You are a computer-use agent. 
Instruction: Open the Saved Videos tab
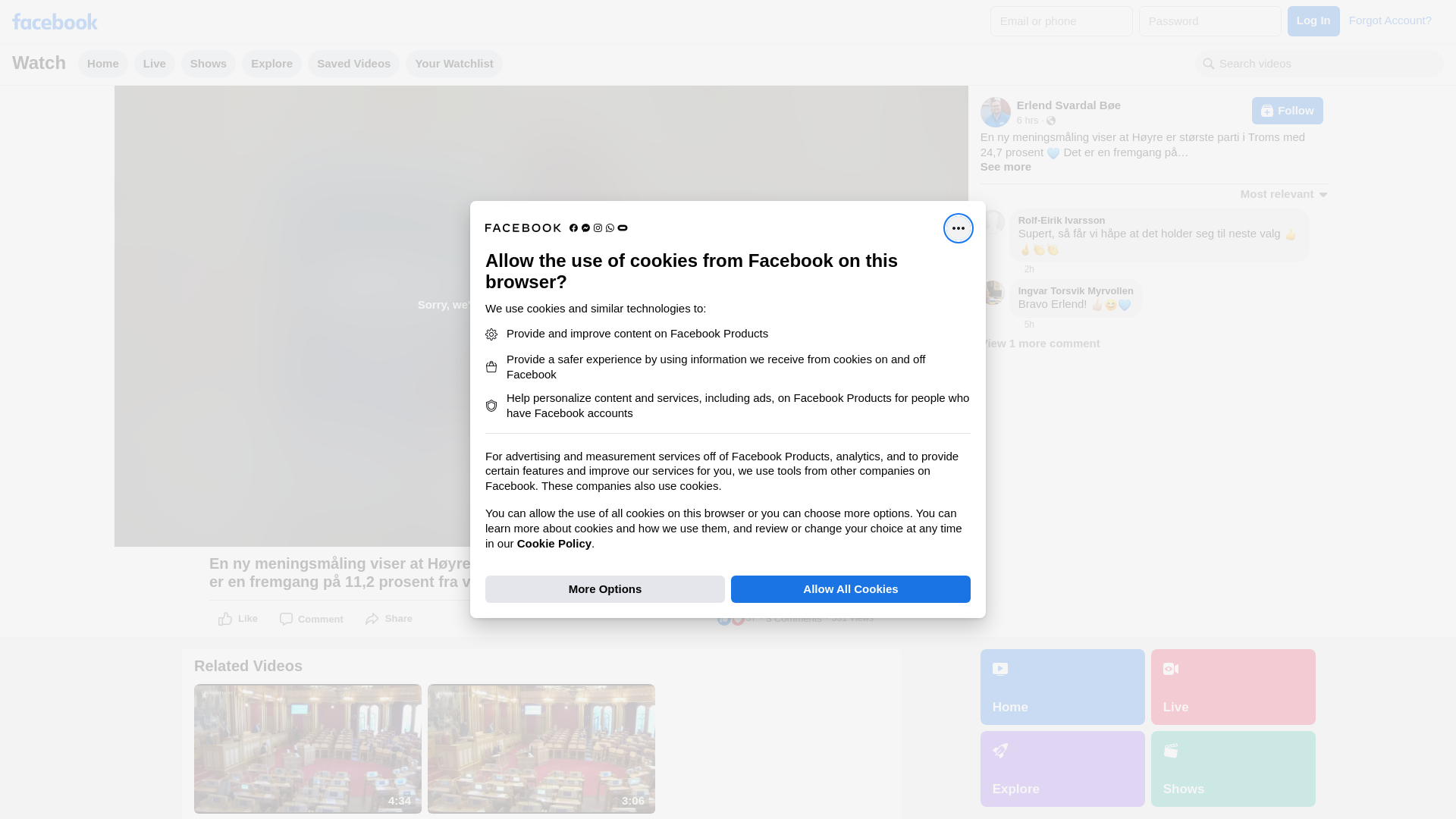(x=353, y=64)
